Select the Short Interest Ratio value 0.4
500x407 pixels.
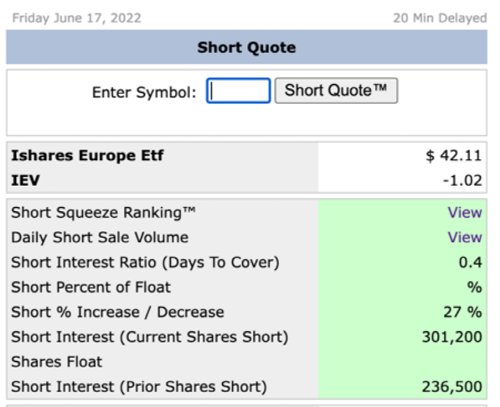point(470,262)
